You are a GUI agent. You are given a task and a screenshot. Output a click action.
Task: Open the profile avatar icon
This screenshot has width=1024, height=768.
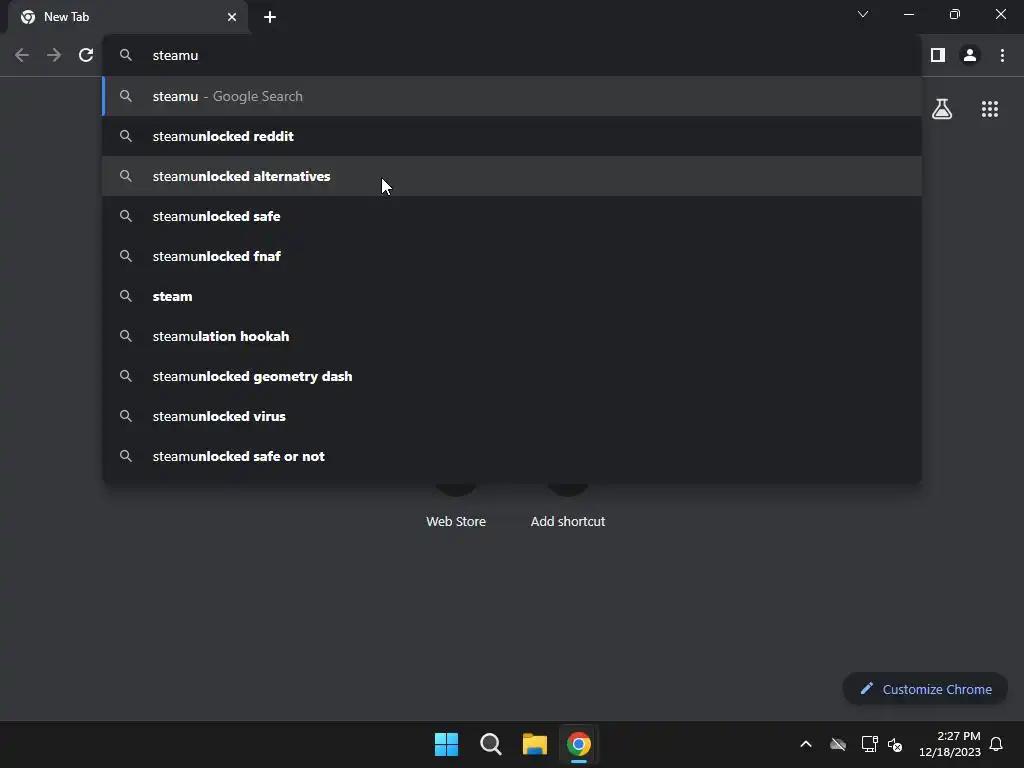[970, 56]
